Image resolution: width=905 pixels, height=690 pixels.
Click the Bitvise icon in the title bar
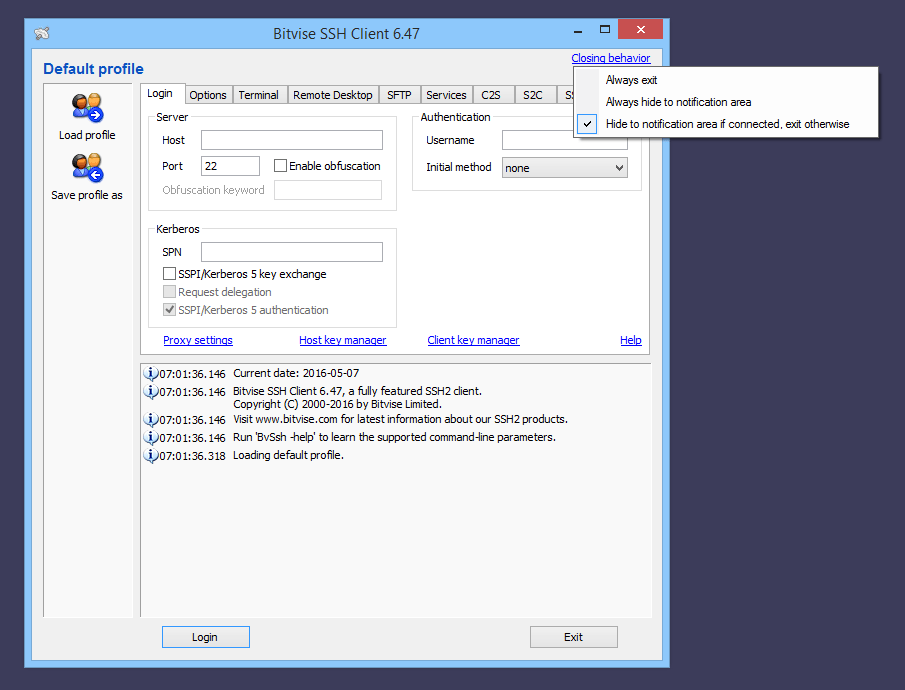[40, 33]
